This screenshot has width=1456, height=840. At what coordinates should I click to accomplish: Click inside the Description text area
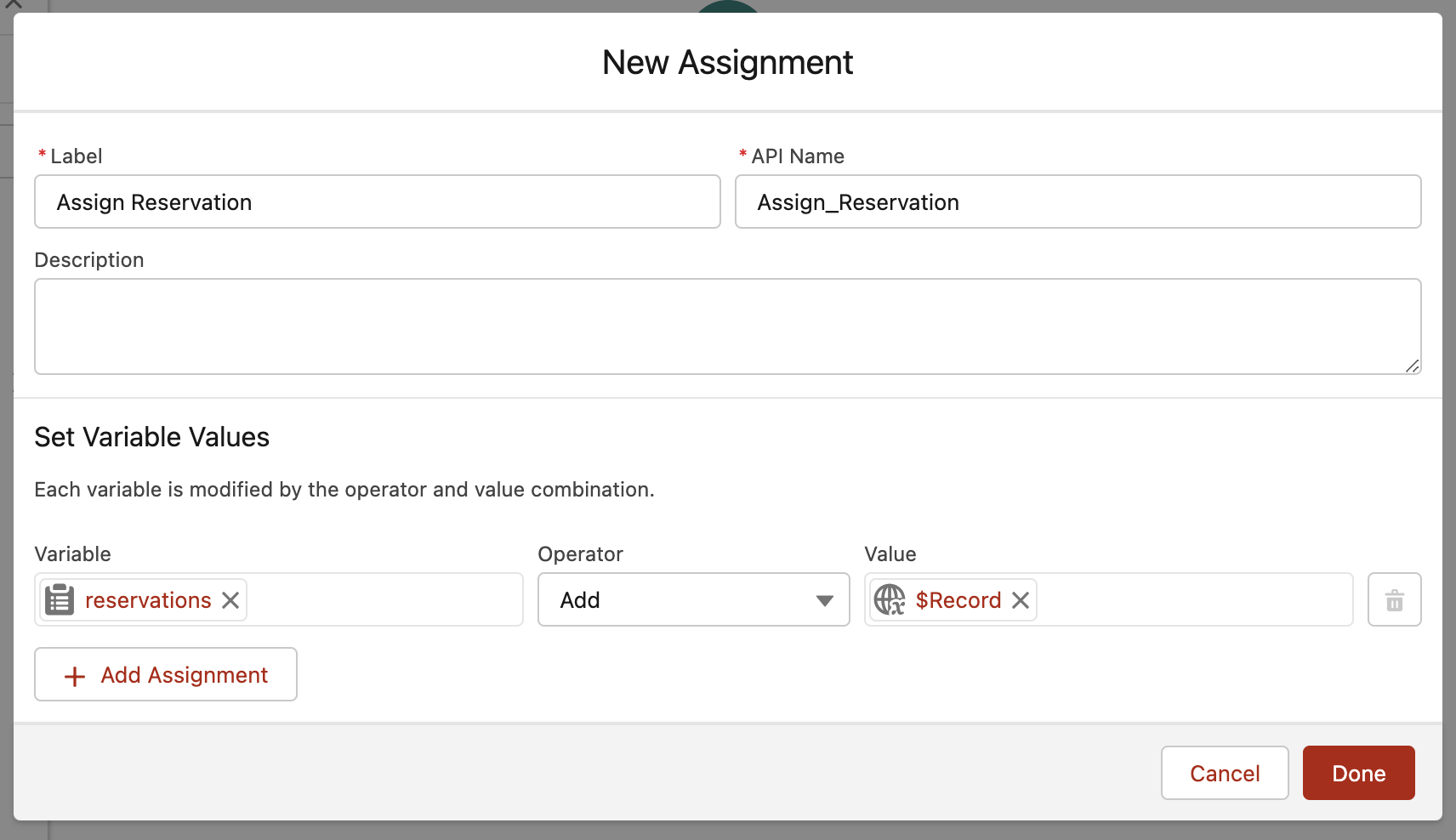pos(727,326)
